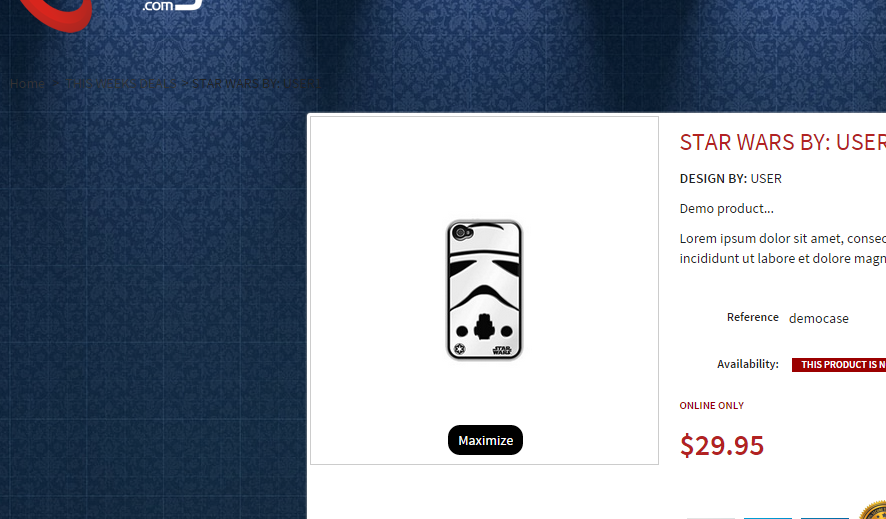Click the Imperial emblem on the phone case
886x519 pixels.
coord(460,349)
